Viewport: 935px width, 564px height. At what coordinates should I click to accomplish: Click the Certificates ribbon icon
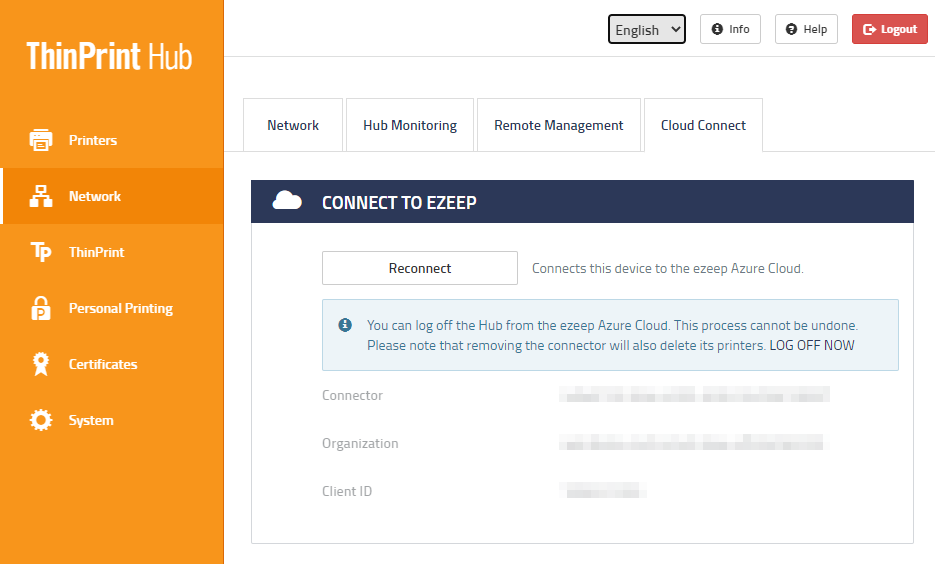click(x=41, y=364)
